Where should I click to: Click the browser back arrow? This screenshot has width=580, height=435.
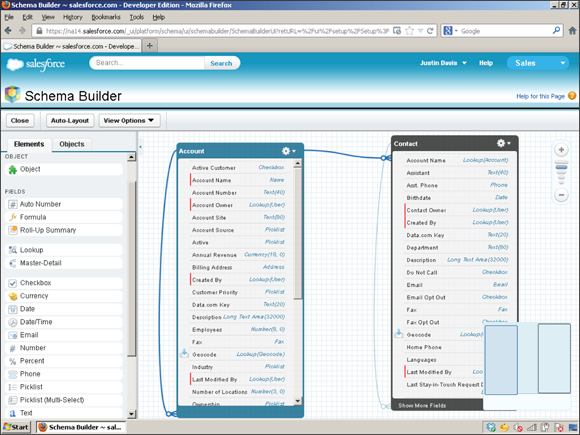[x=8, y=31]
